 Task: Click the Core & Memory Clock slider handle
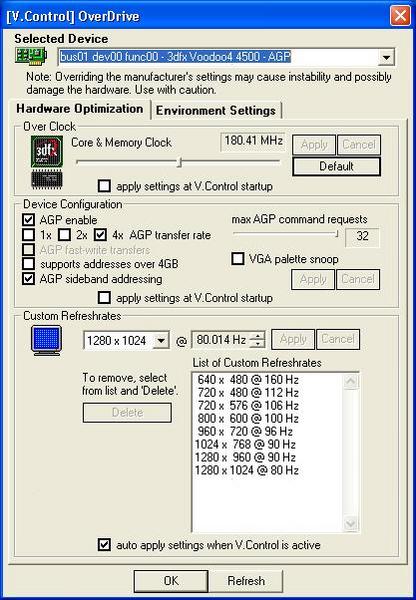(x=179, y=162)
